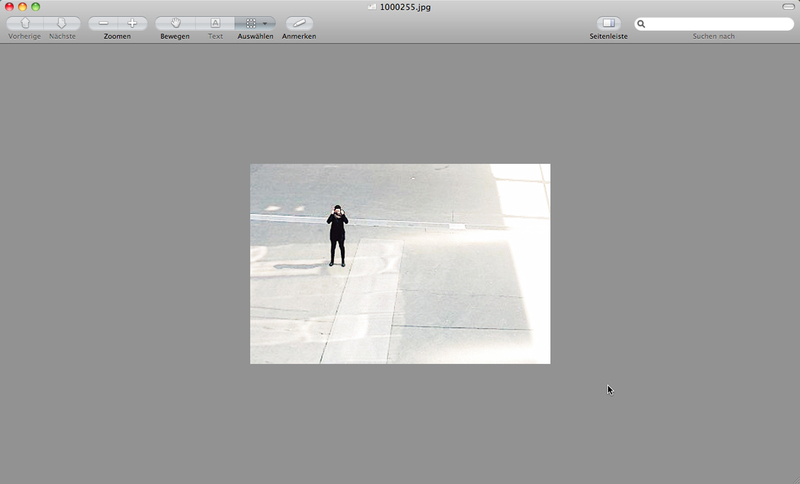Click the green zoom window button
Image resolution: width=800 pixels, height=484 pixels.
pyautogui.click(x=36, y=7)
